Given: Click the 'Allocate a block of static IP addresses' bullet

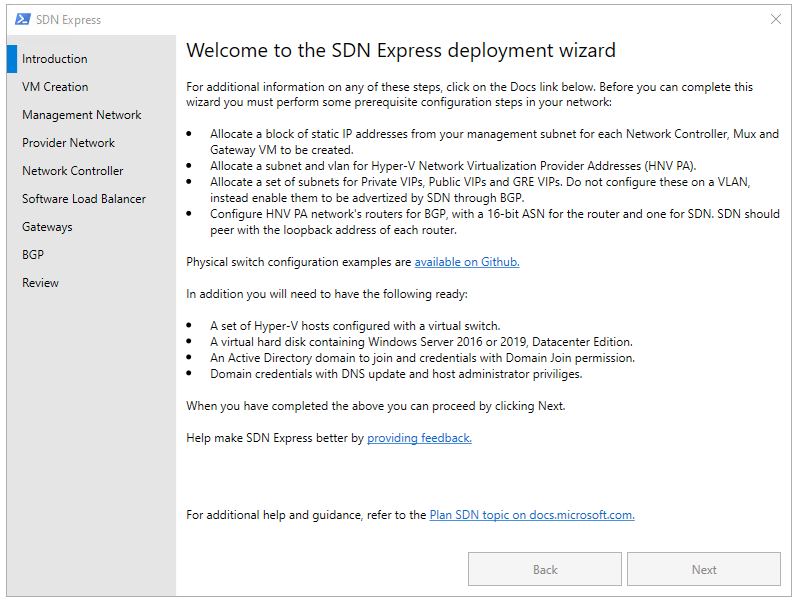Looking at the screenshot, I should point(494,142).
